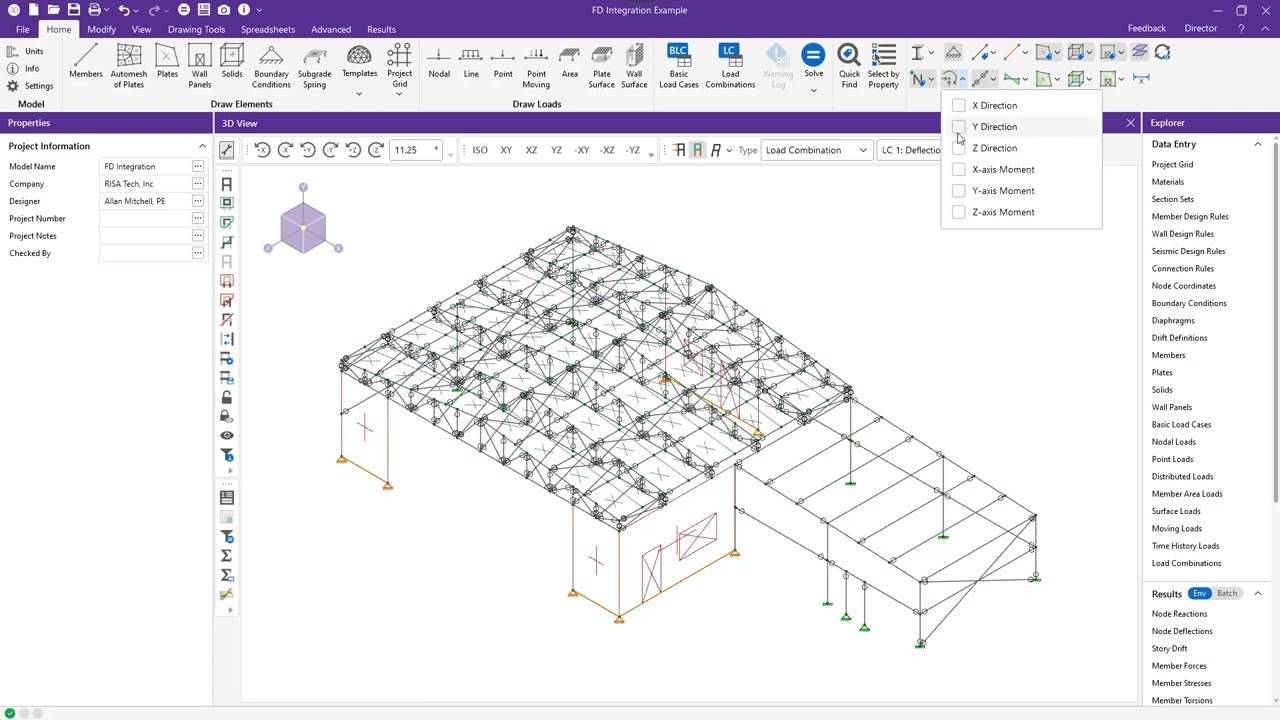Select the Members draw tool

(86, 62)
